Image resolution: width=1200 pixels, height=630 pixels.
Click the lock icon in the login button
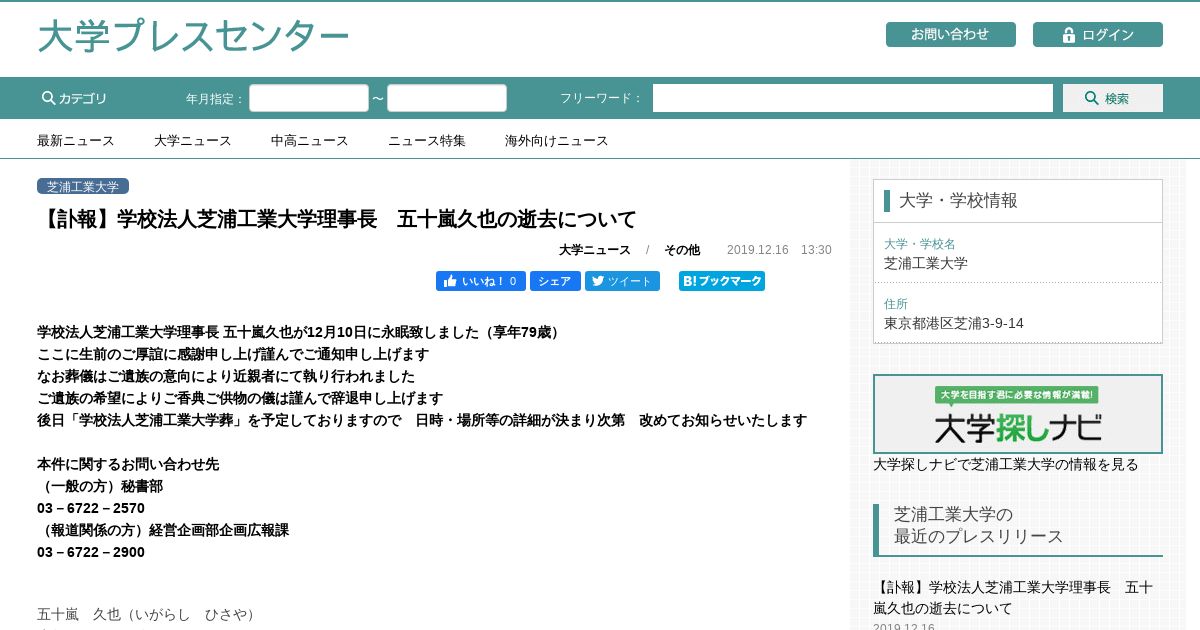1068,35
